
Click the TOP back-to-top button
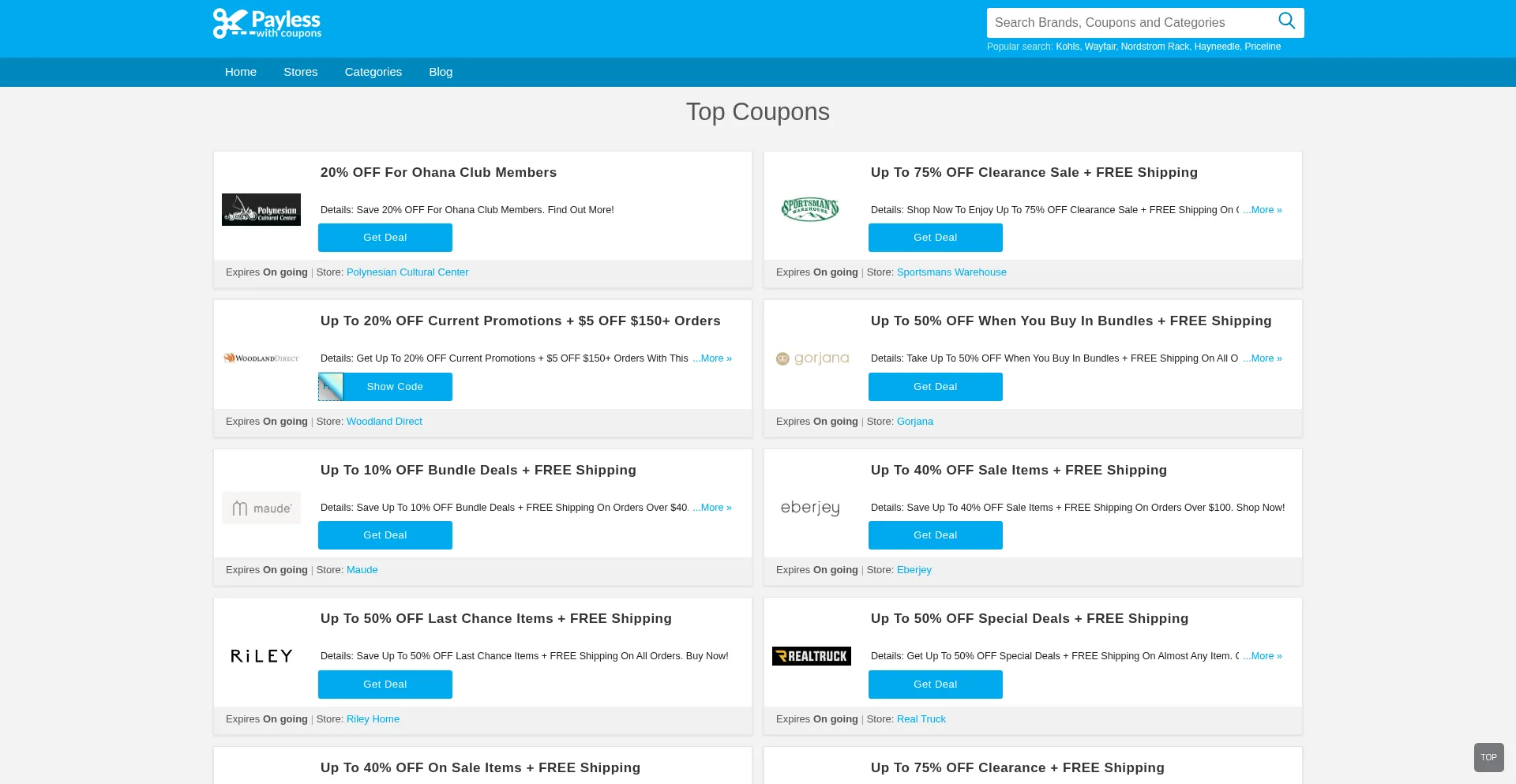[1489, 758]
